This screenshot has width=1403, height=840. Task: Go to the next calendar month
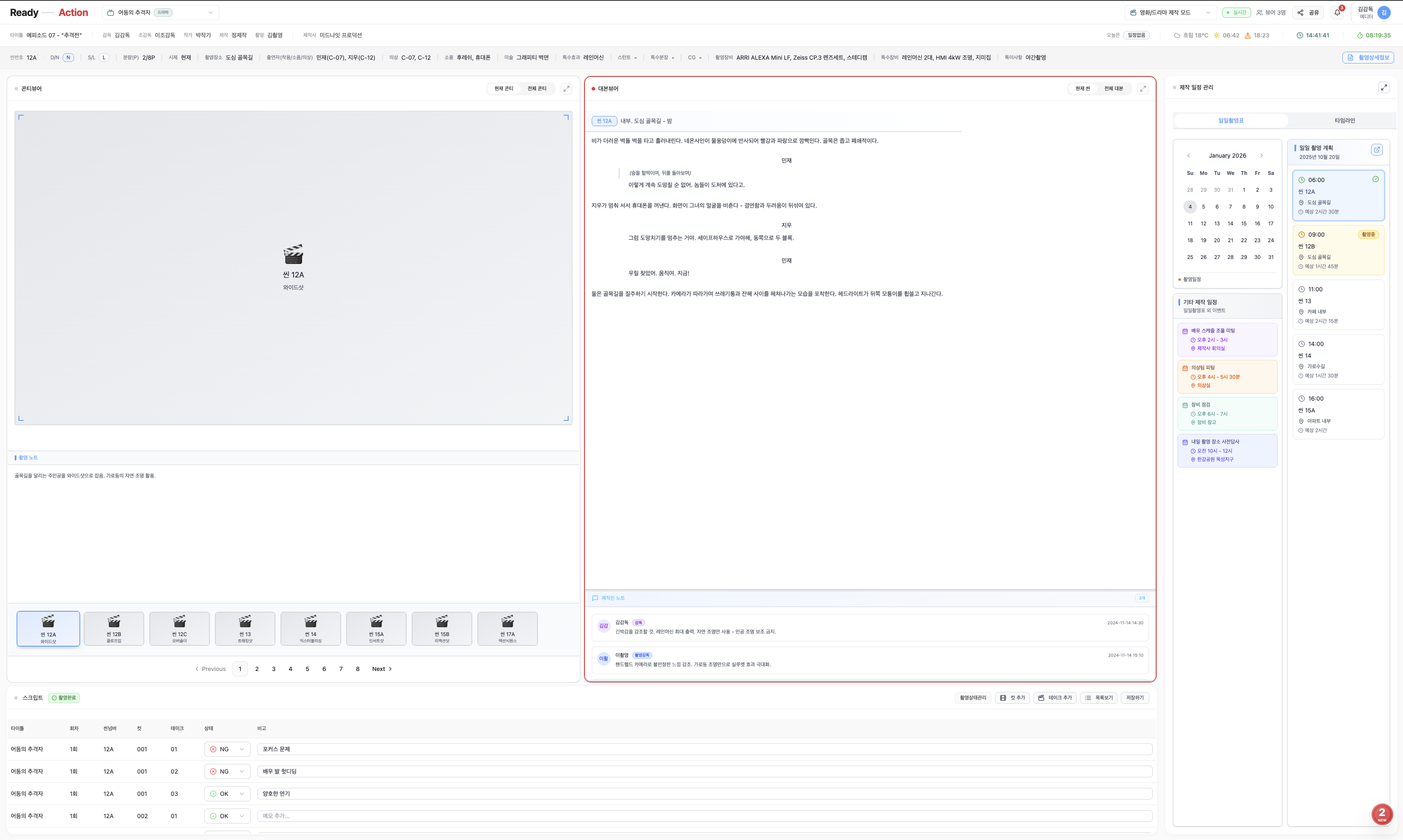tap(1261, 156)
